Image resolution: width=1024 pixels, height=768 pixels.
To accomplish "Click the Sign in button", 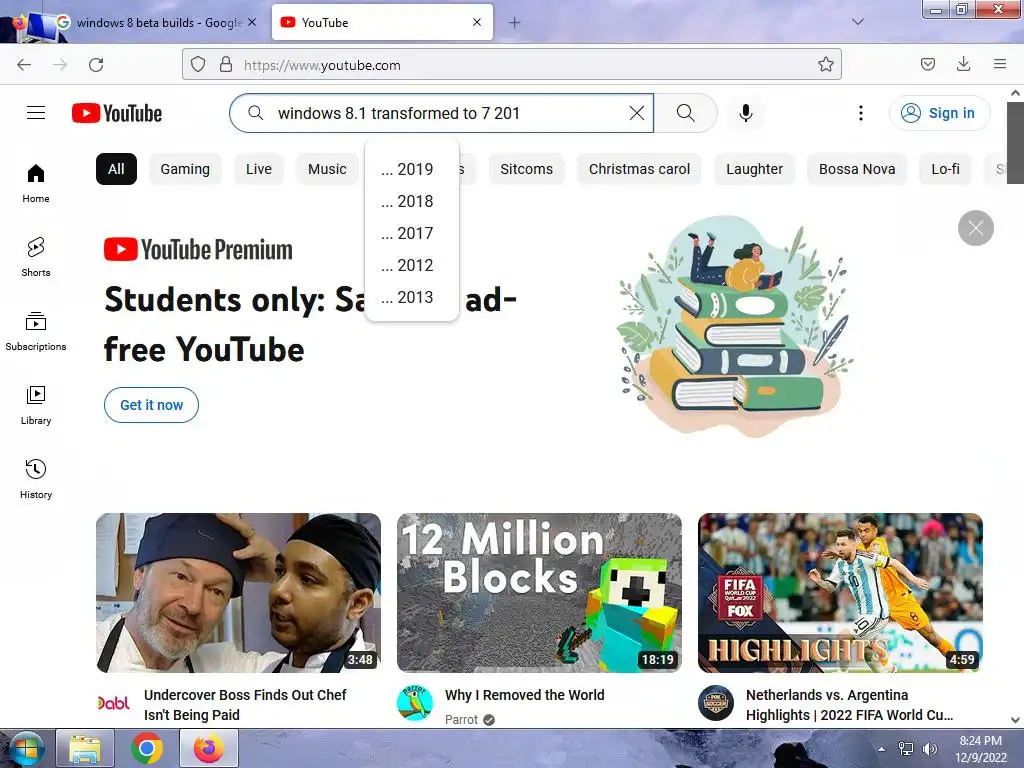I will [939, 113].
